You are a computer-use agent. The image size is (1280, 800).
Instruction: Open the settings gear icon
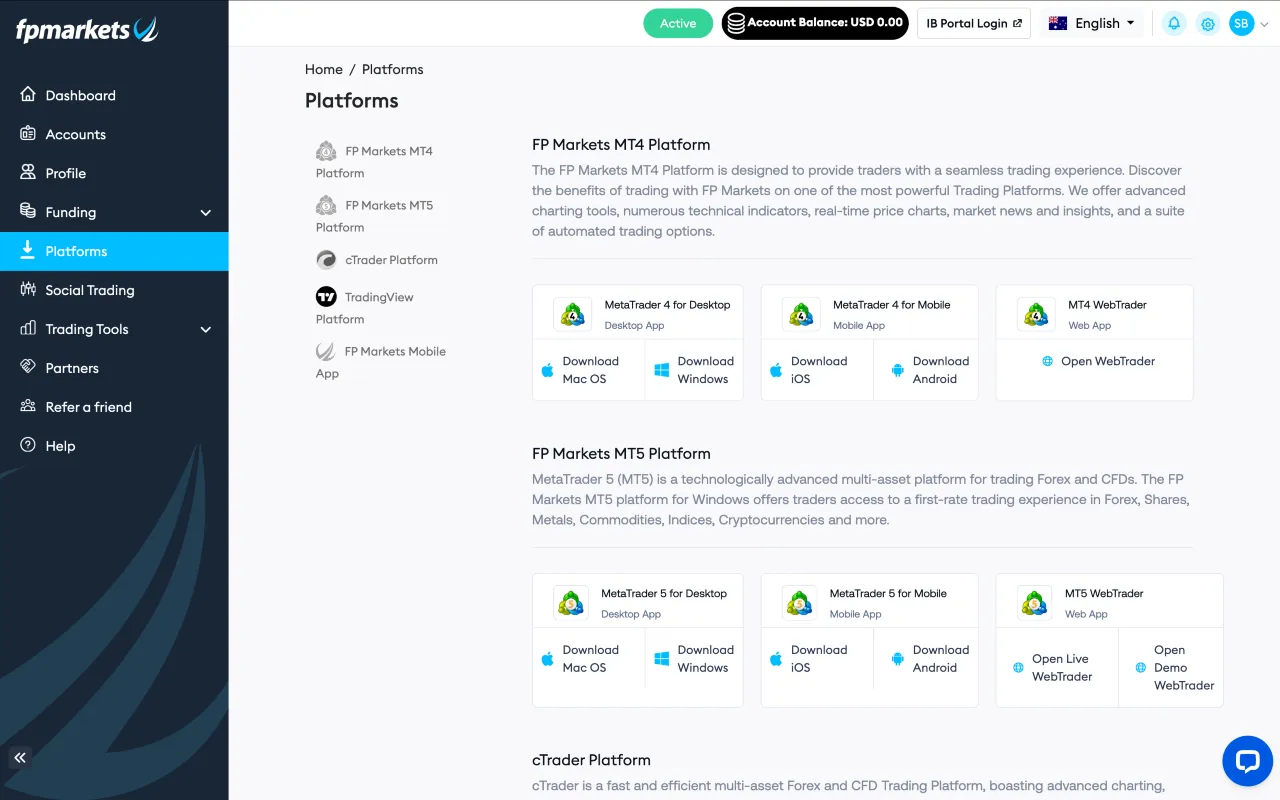tap(1208, 23)
